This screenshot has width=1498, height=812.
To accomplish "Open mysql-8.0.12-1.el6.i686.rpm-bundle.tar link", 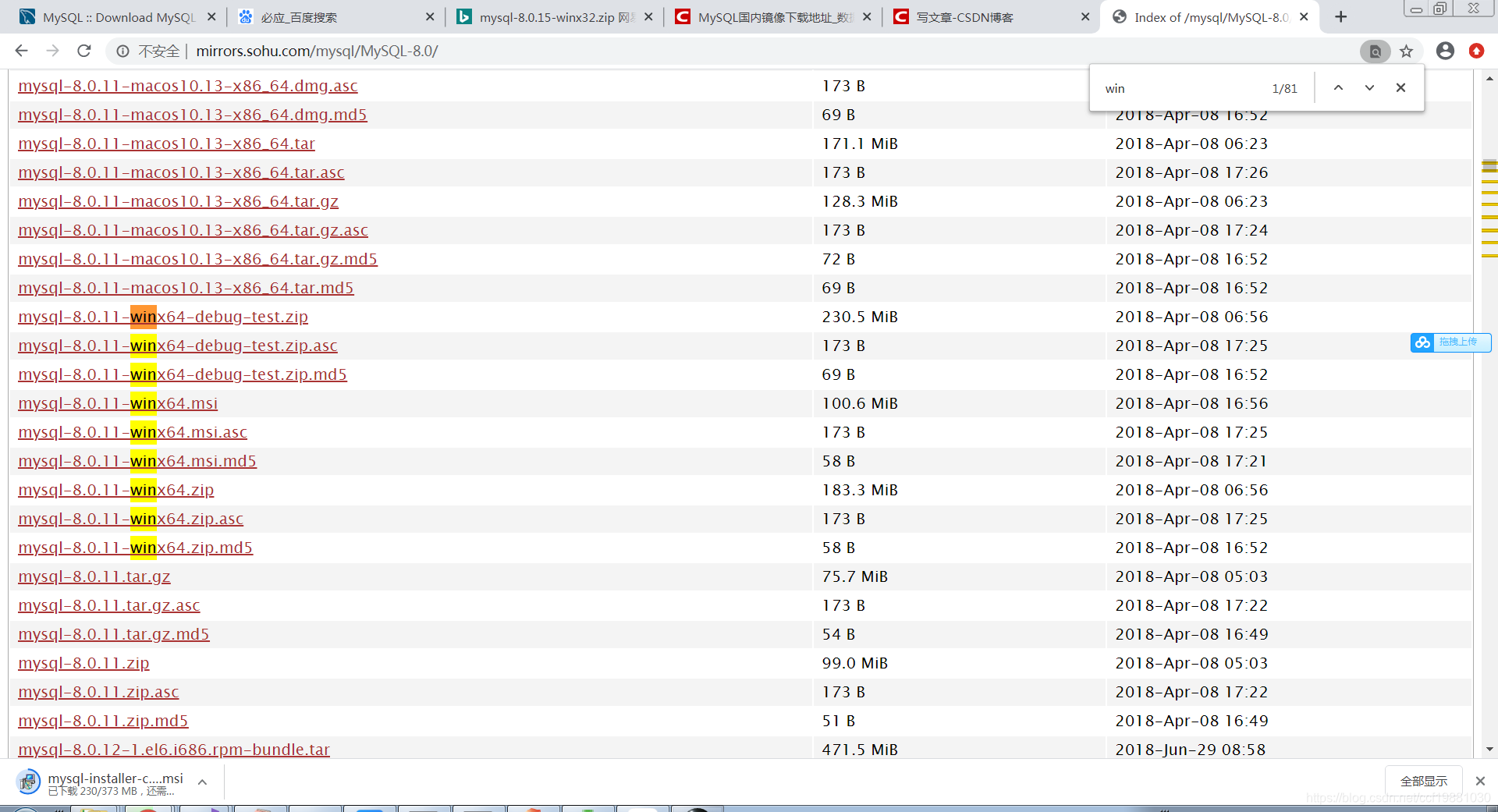I will coord(174,750).
